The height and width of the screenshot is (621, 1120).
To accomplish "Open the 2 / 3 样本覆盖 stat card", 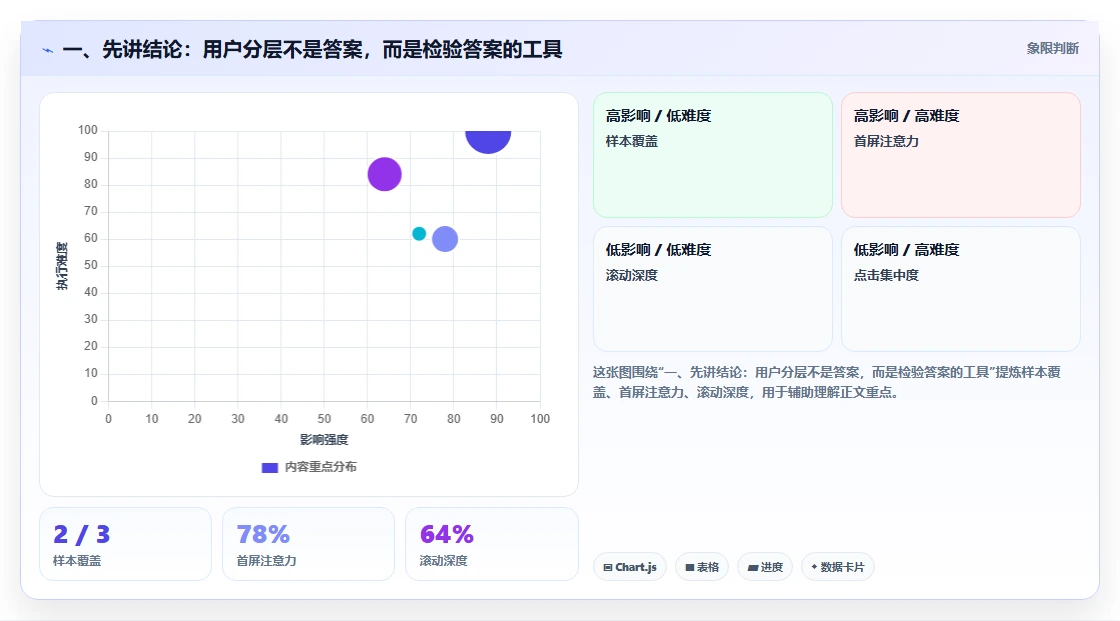I will pos(126,544).
